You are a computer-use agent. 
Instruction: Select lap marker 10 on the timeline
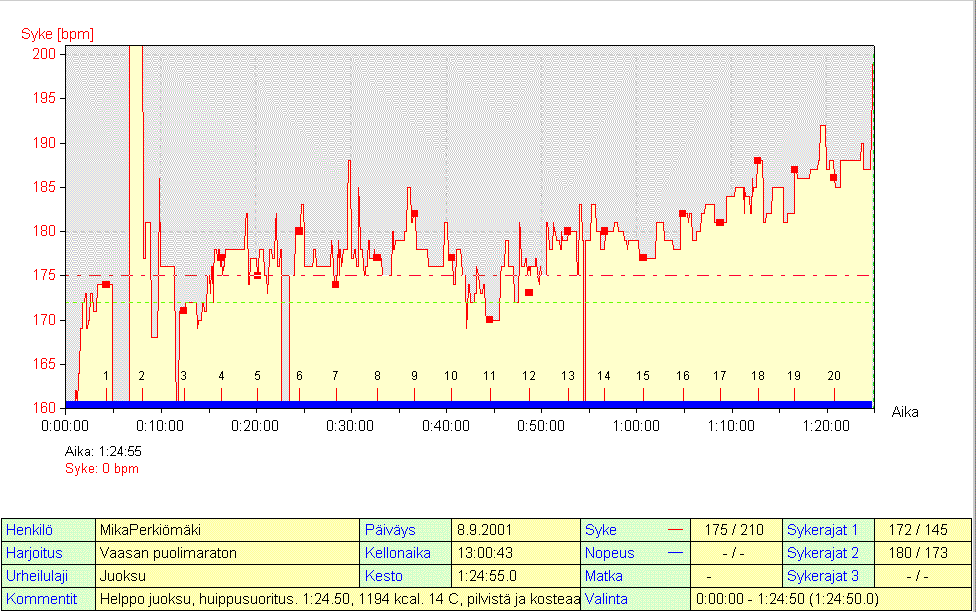[451, 376]
